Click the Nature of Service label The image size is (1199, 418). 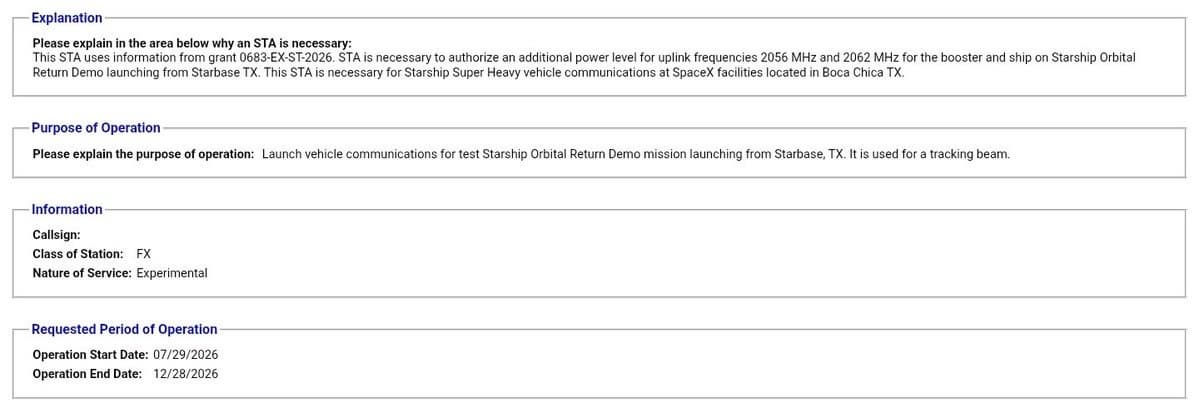pos(82,273)
